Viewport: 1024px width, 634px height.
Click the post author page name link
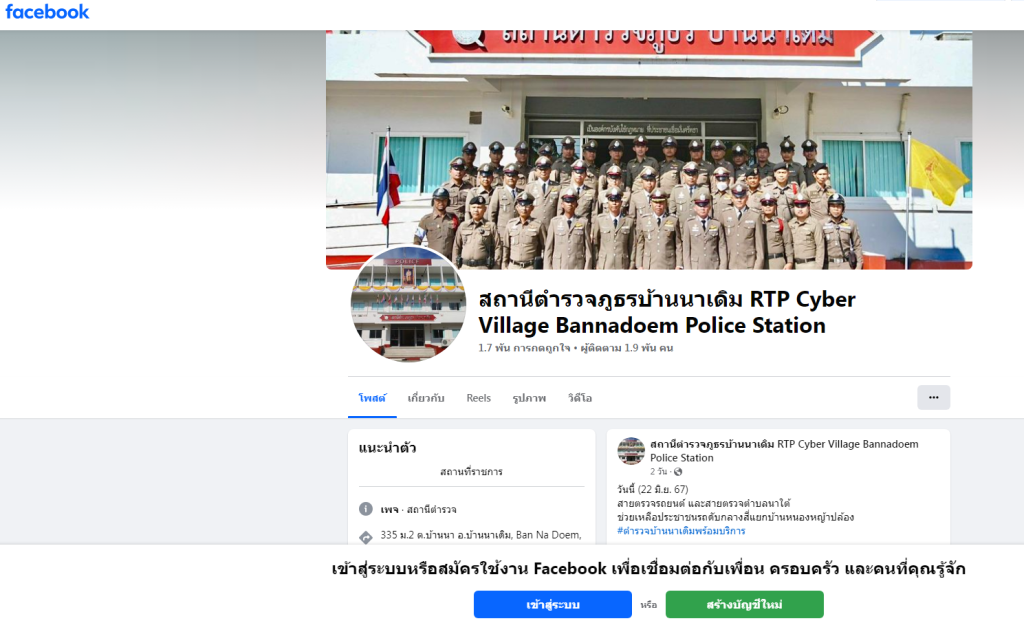tap(784, 451)
